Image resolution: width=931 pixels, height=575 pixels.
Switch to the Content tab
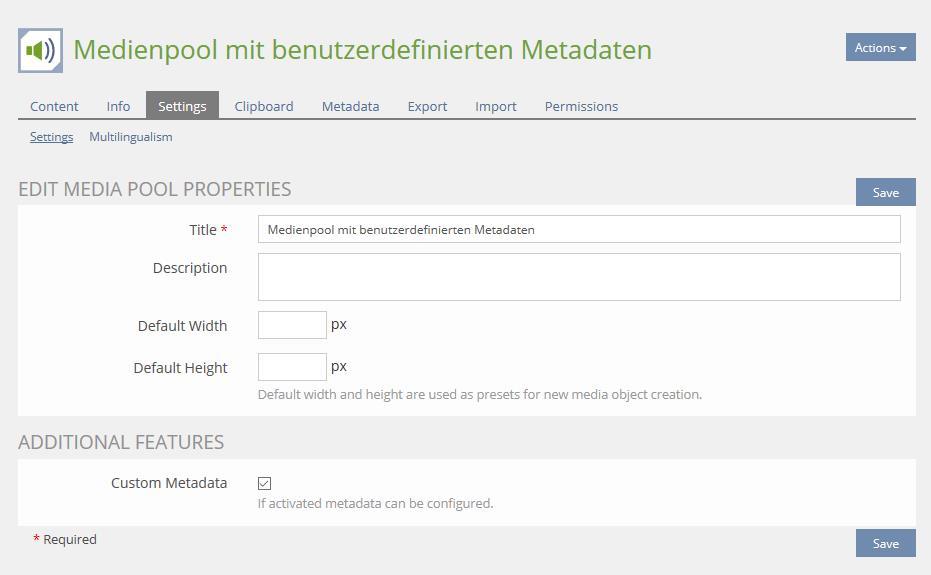coord(54,106)
